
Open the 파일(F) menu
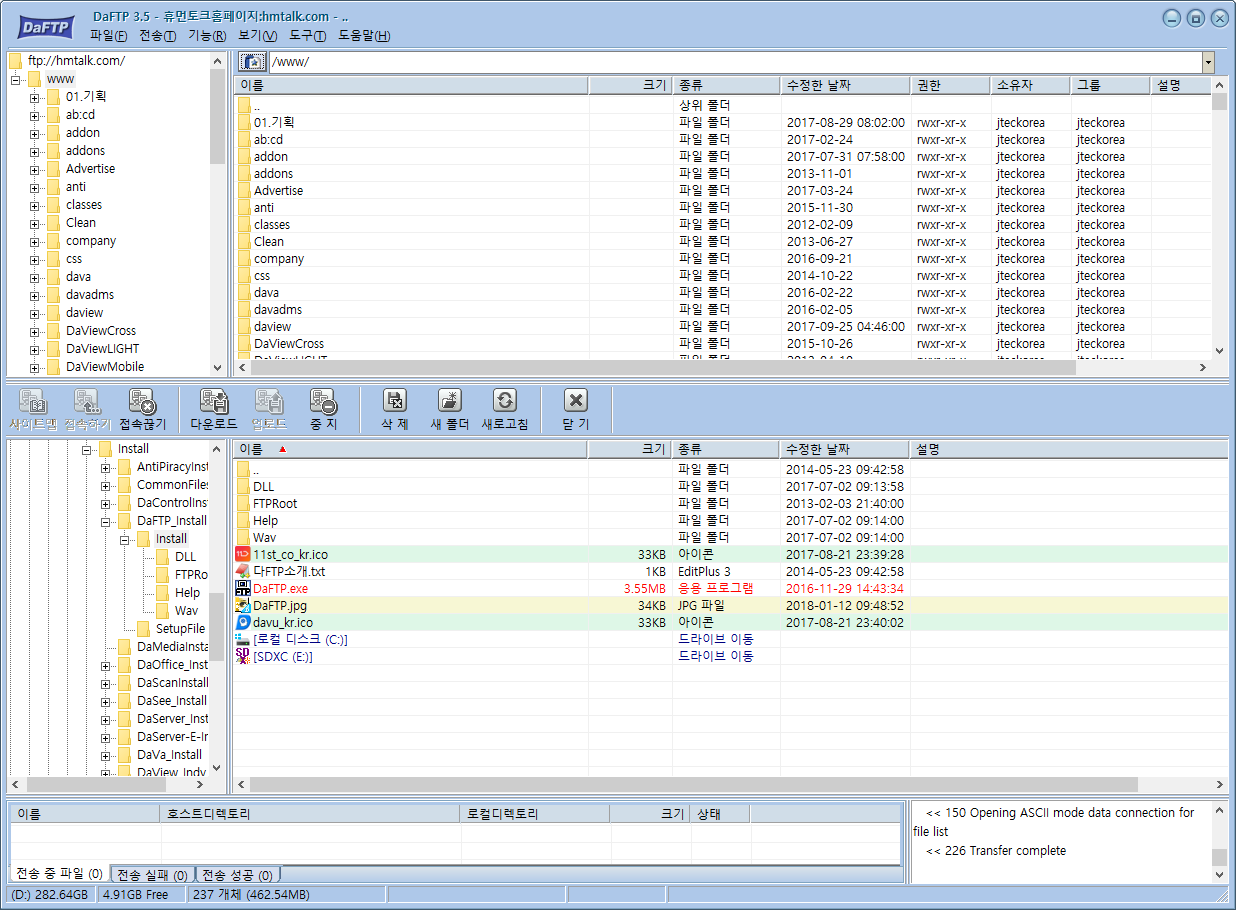[109, 36]
